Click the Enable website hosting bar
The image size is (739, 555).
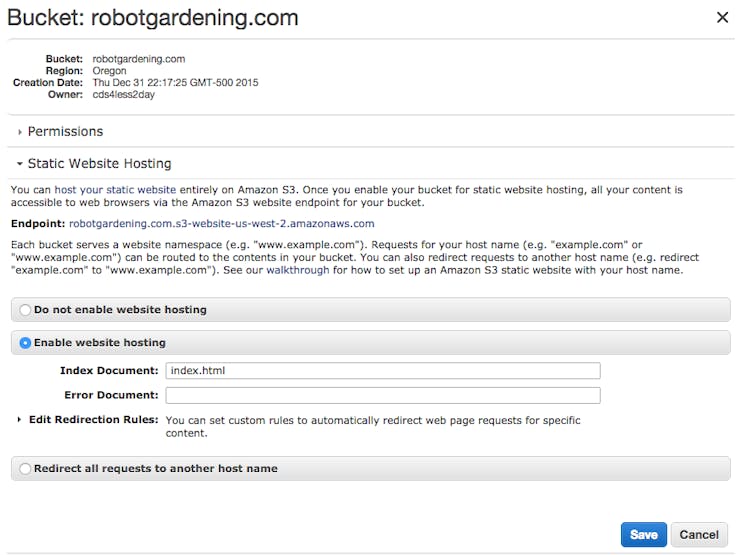point(370,343)
